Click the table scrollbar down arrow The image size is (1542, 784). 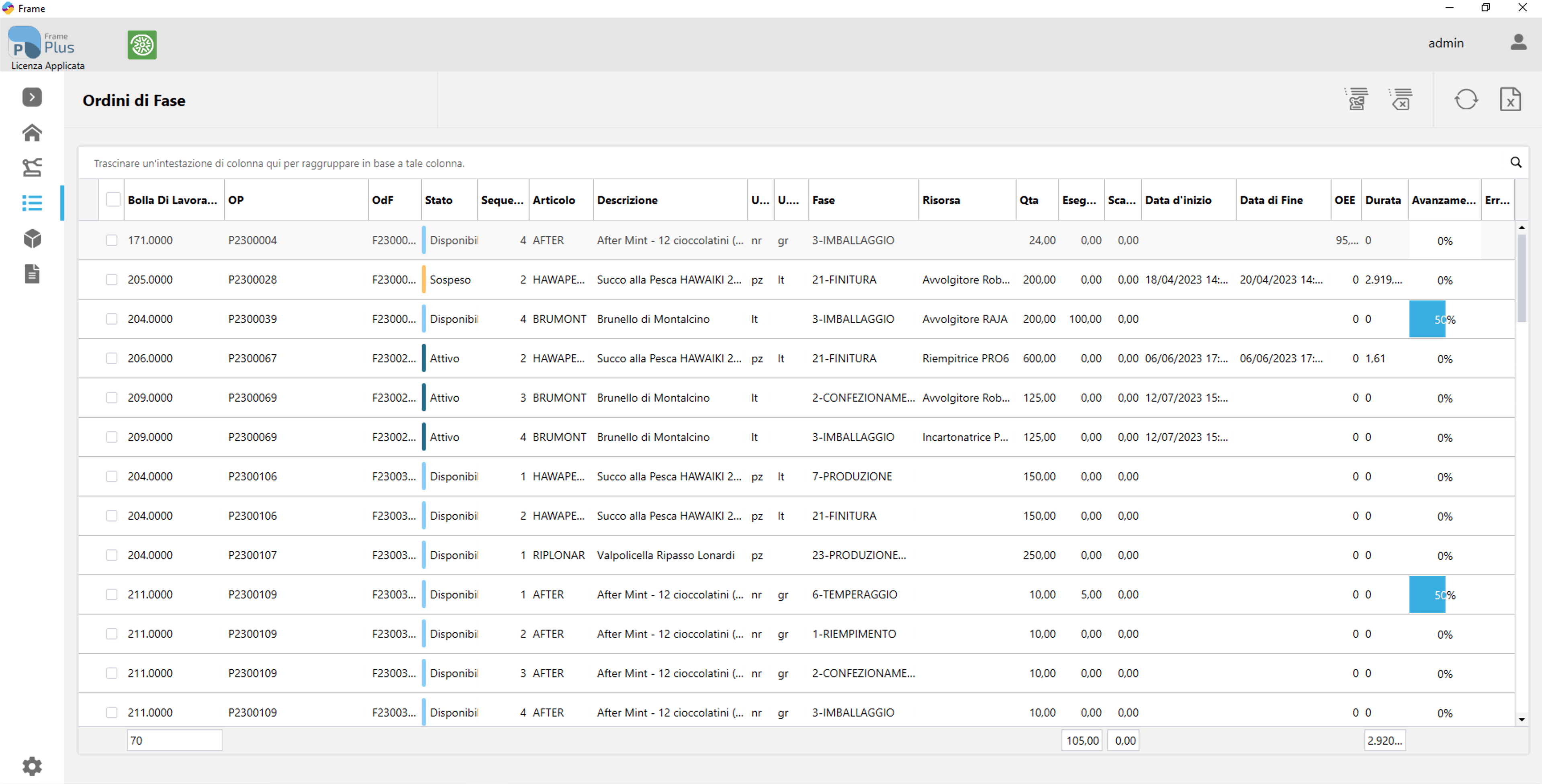[x=1521, y=719]
